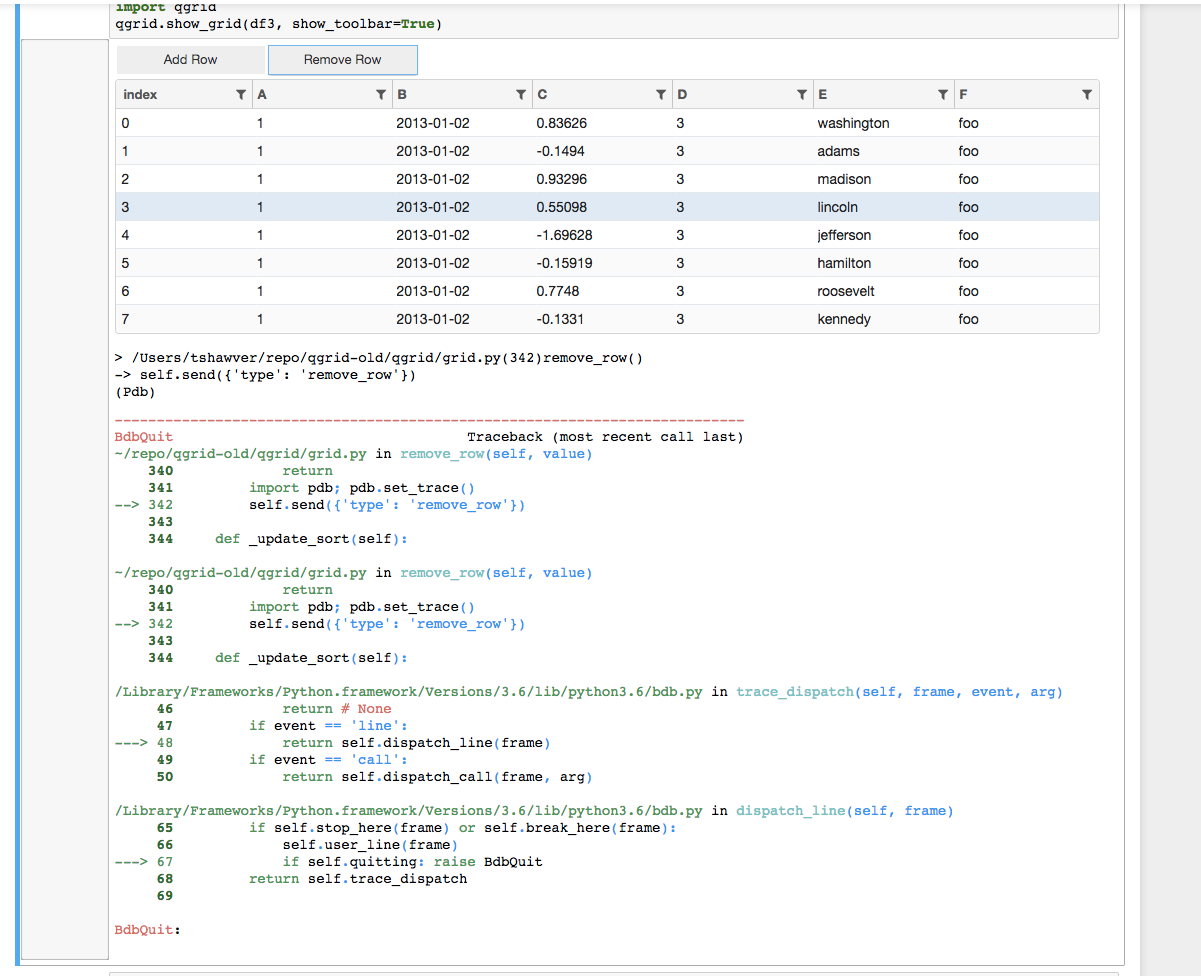
Task: Open filter icon for column D
Action: [801, 95]
